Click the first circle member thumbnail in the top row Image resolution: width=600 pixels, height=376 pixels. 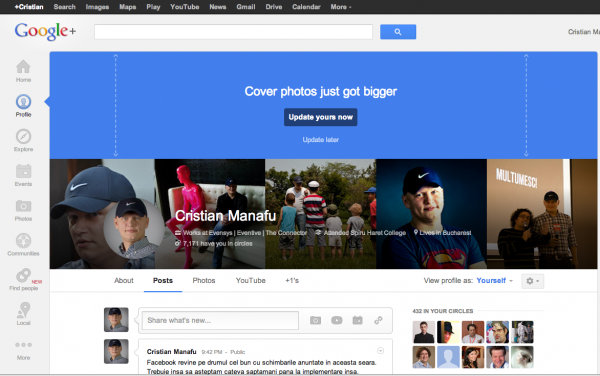click(x=424, y=332)
